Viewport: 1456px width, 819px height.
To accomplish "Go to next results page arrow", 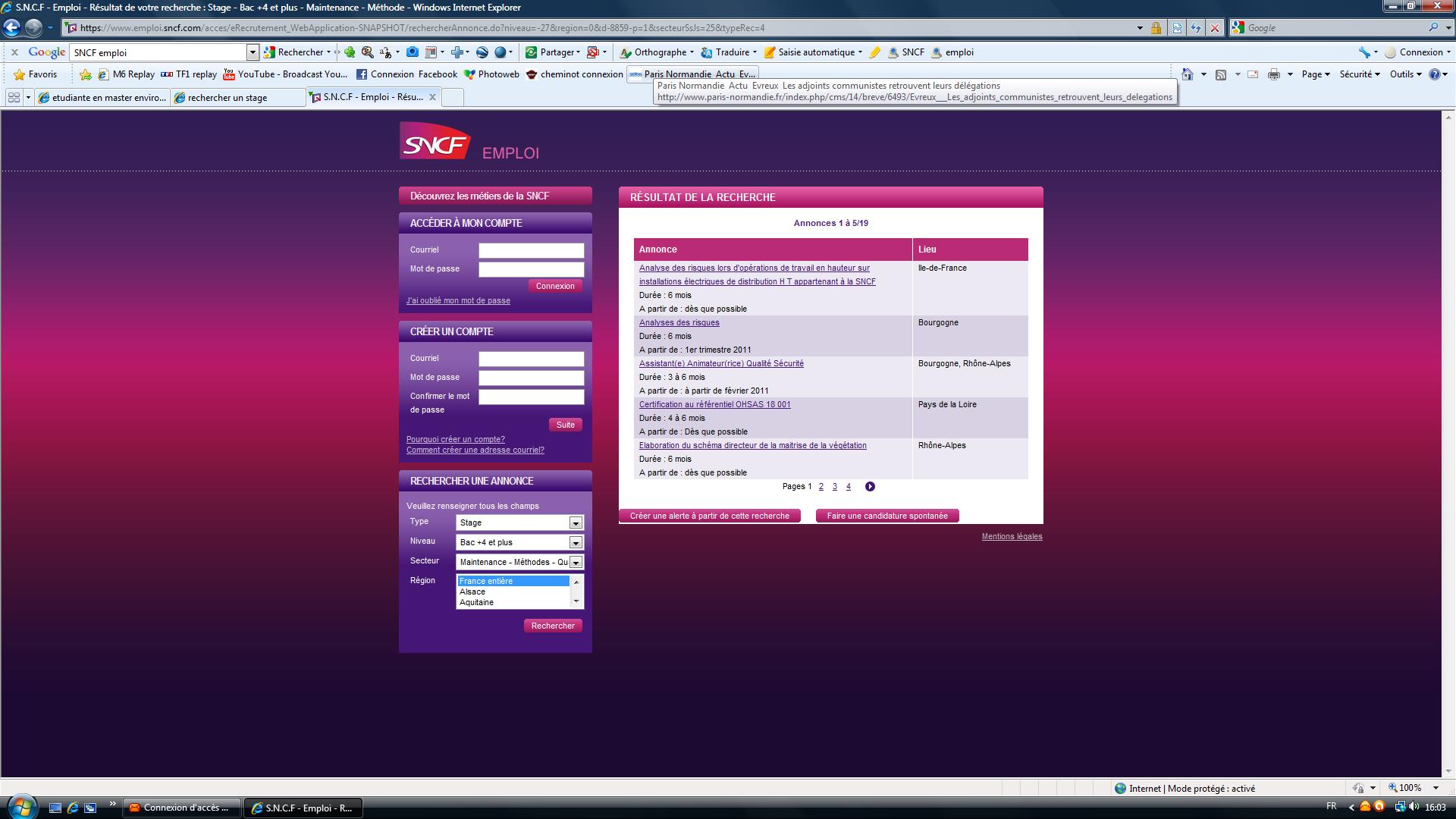I will click(x=870, y=487).
